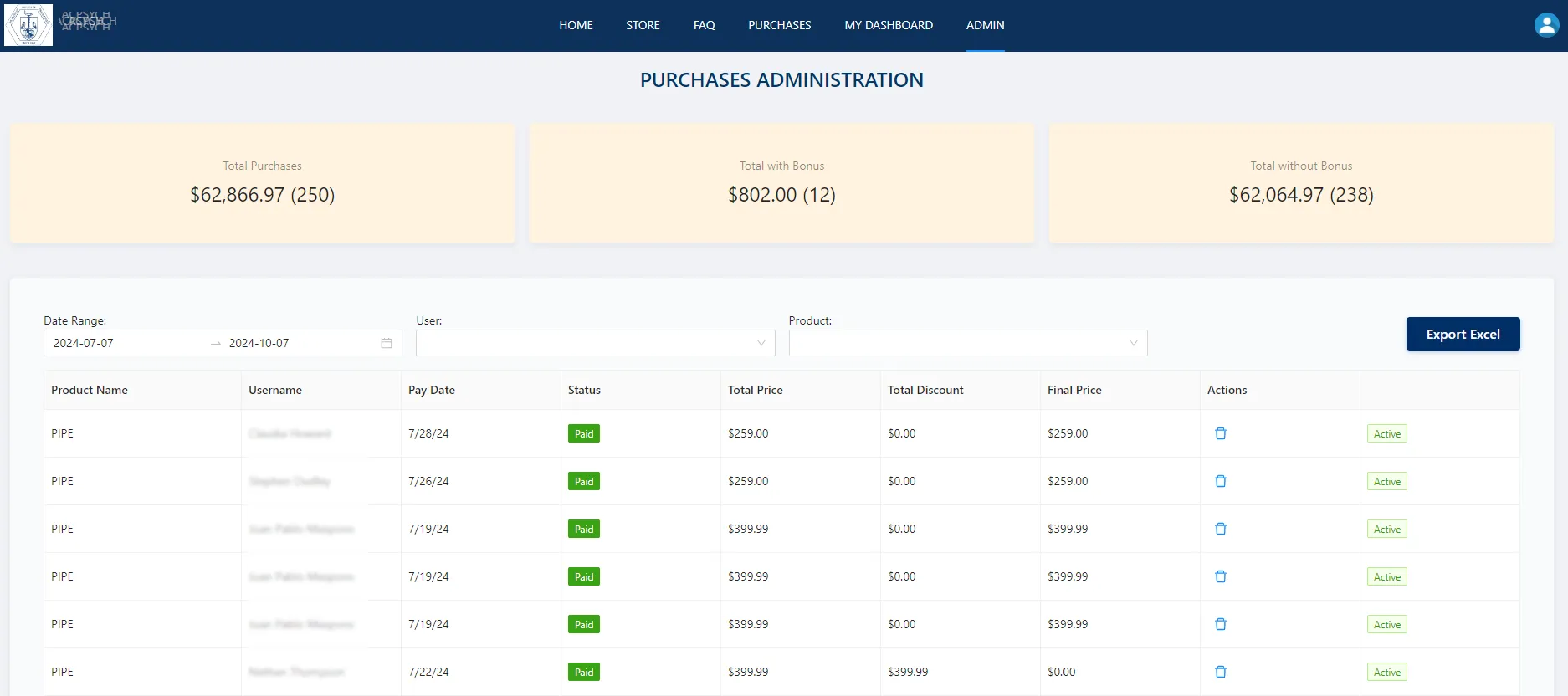1568x696 pixels.
Task: Export purchases with Export Excel button
Action: click(1463, 334)
